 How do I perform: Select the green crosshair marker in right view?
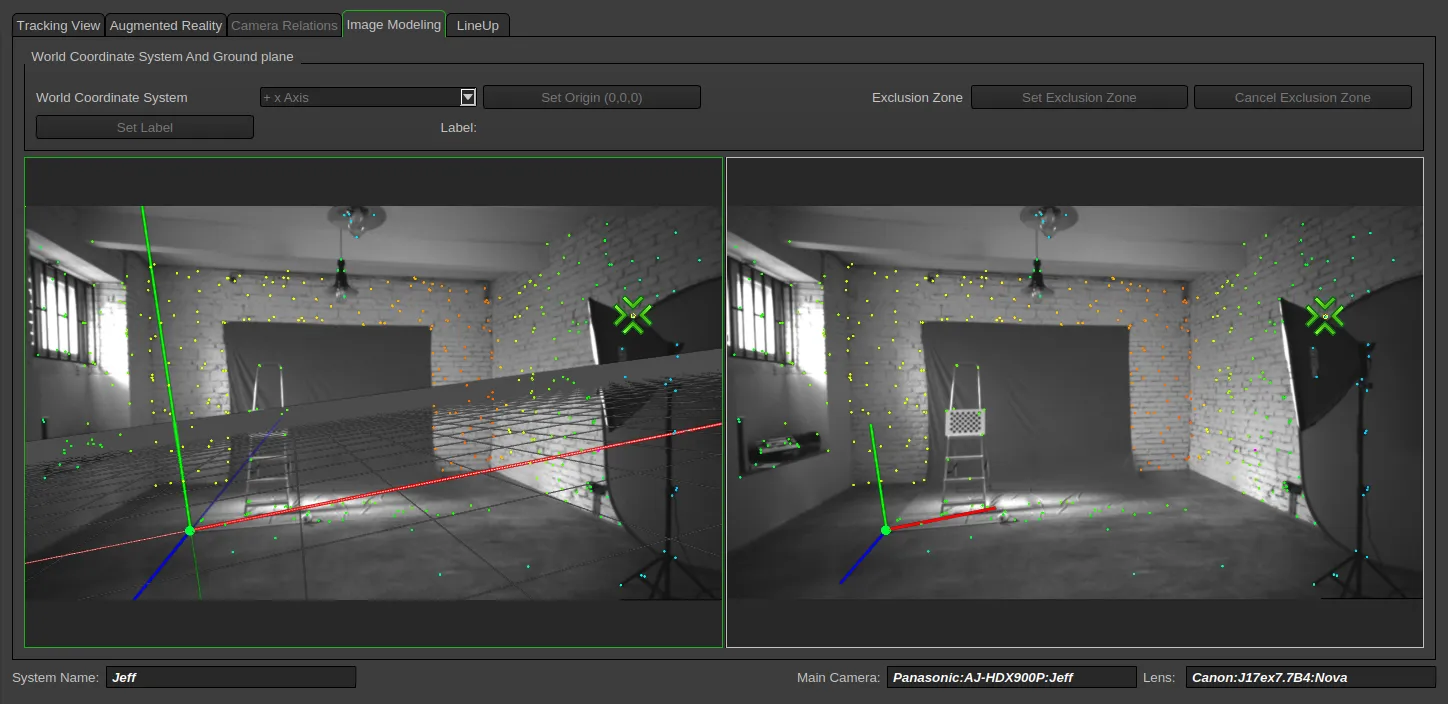click(1325, 316)
